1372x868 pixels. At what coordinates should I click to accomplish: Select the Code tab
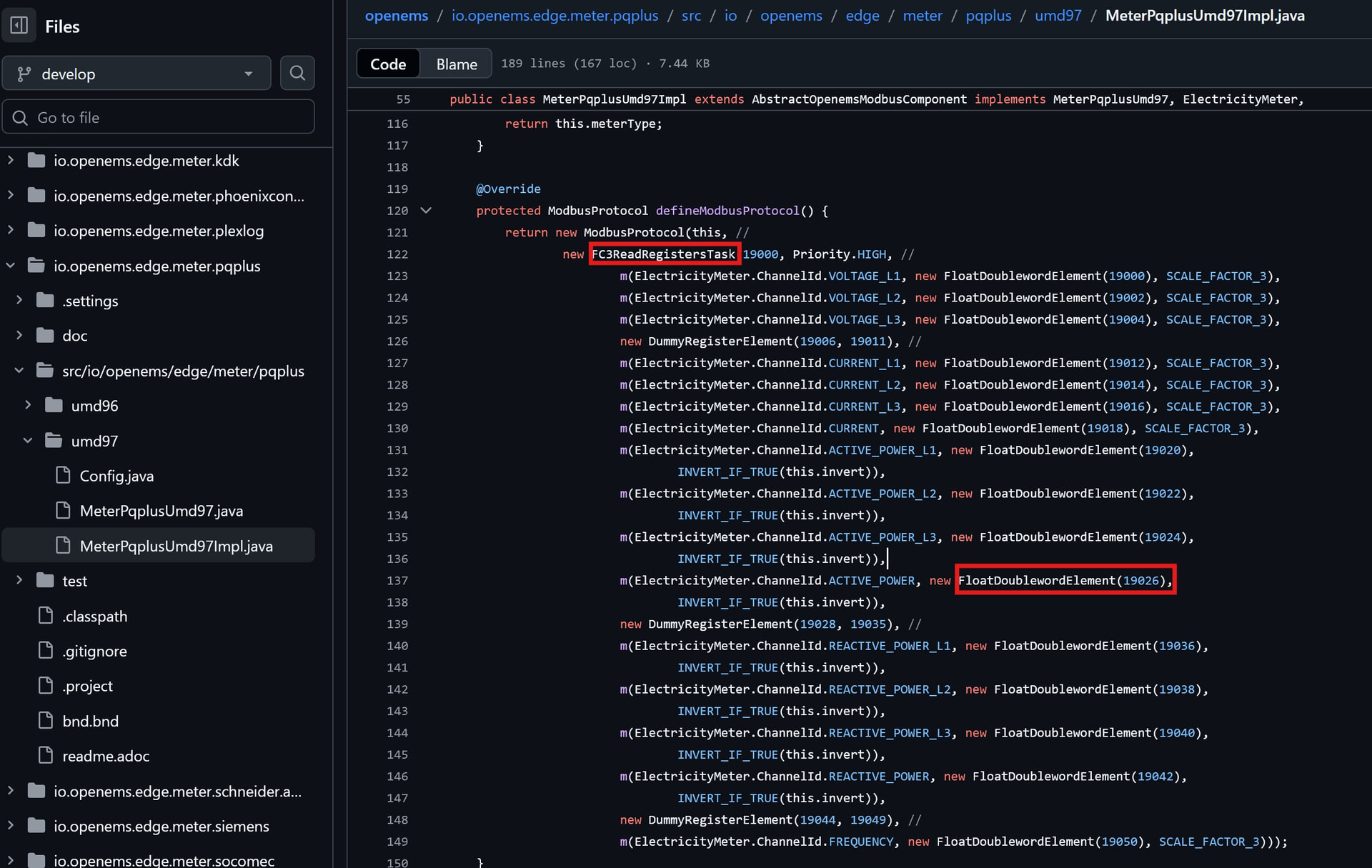pyautogui.click(x=388, y=64)
